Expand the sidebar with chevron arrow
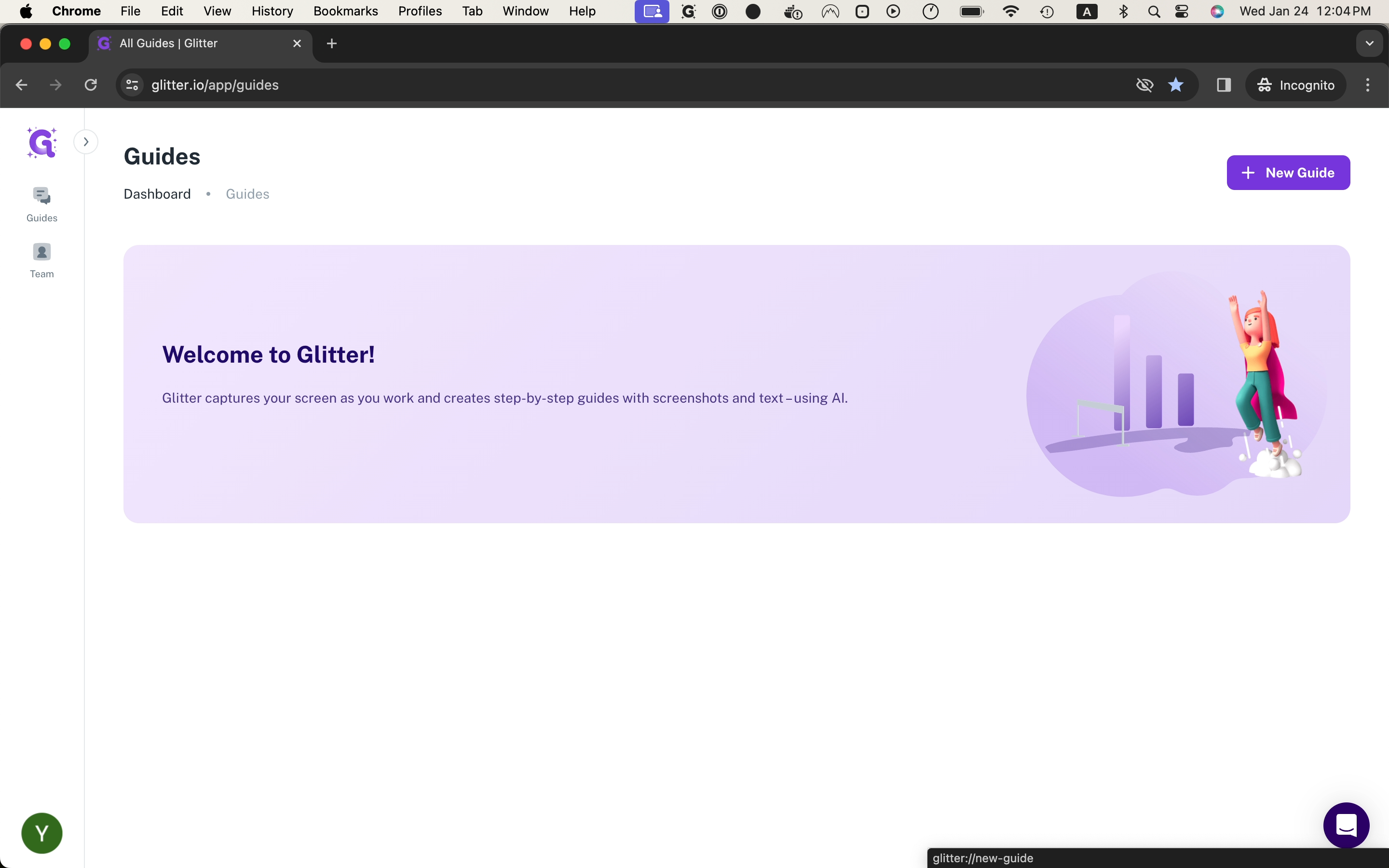 [x=86, y=142]
